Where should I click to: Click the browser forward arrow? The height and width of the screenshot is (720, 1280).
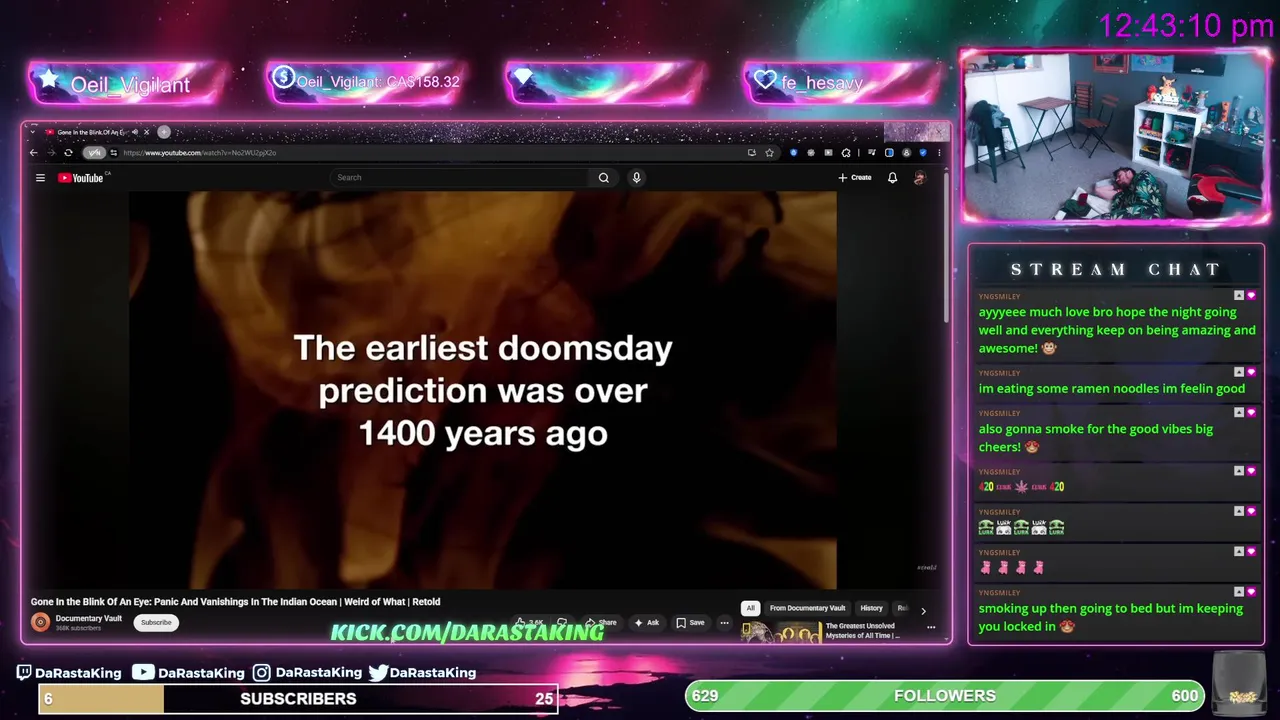(x=50, y=153)
